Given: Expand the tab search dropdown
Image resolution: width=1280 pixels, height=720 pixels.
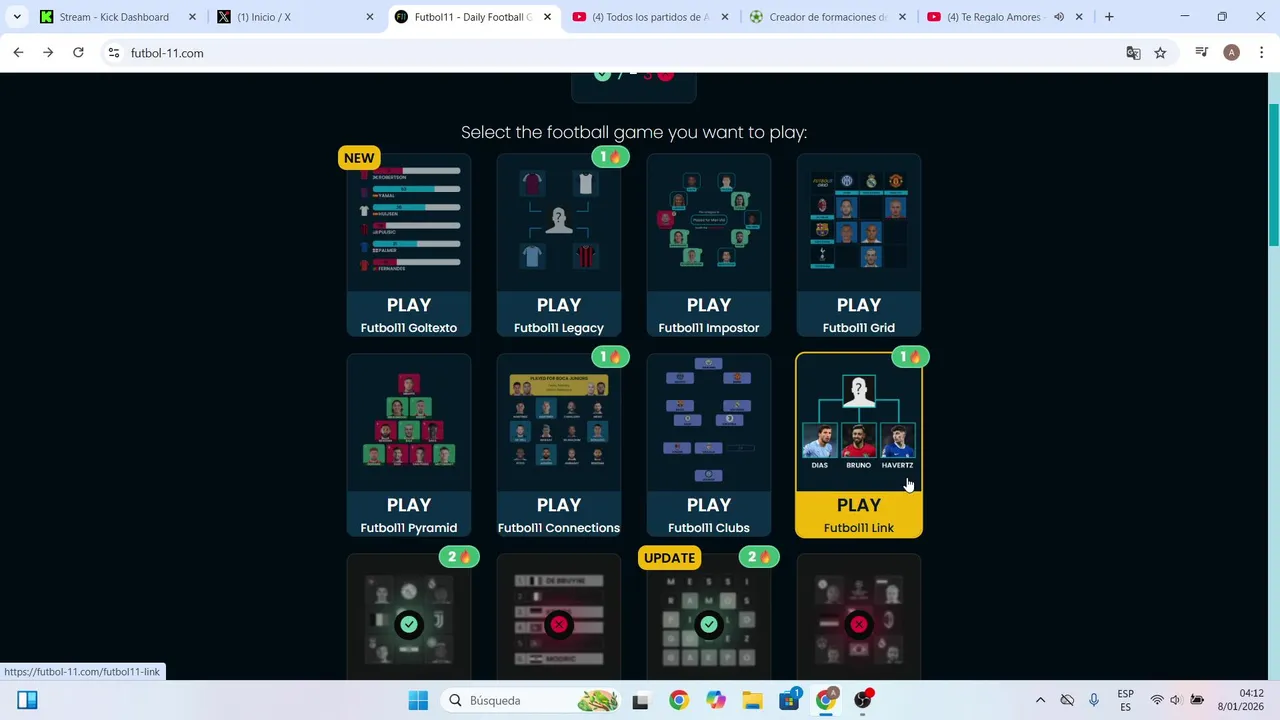Looking at the screenshot, I should [17, 17].
